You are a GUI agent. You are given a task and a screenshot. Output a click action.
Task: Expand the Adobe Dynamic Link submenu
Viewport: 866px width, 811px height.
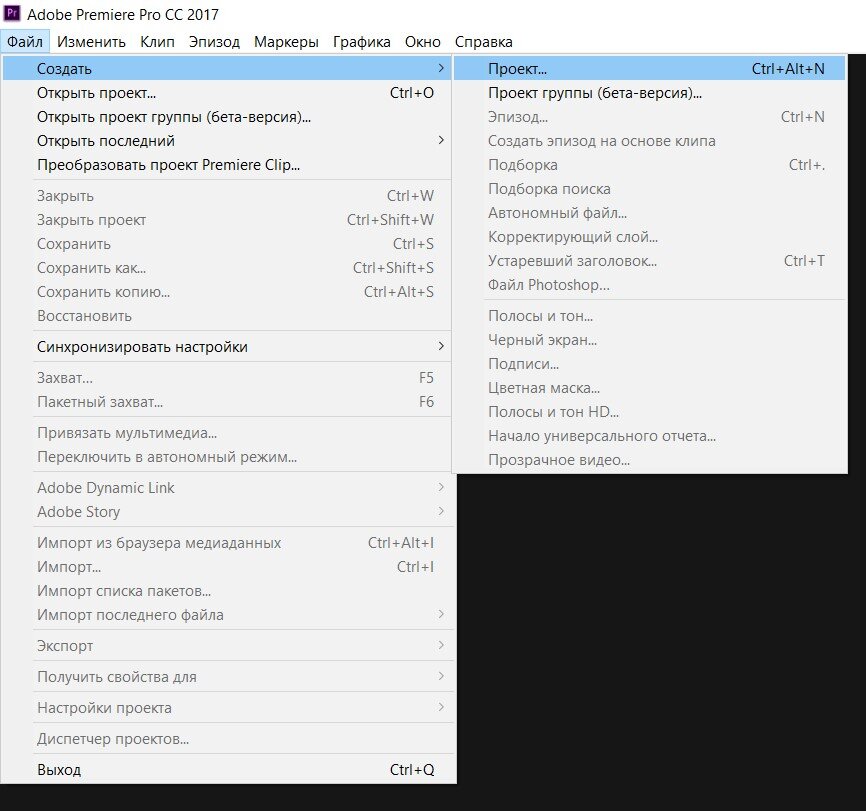coord(227,488)
